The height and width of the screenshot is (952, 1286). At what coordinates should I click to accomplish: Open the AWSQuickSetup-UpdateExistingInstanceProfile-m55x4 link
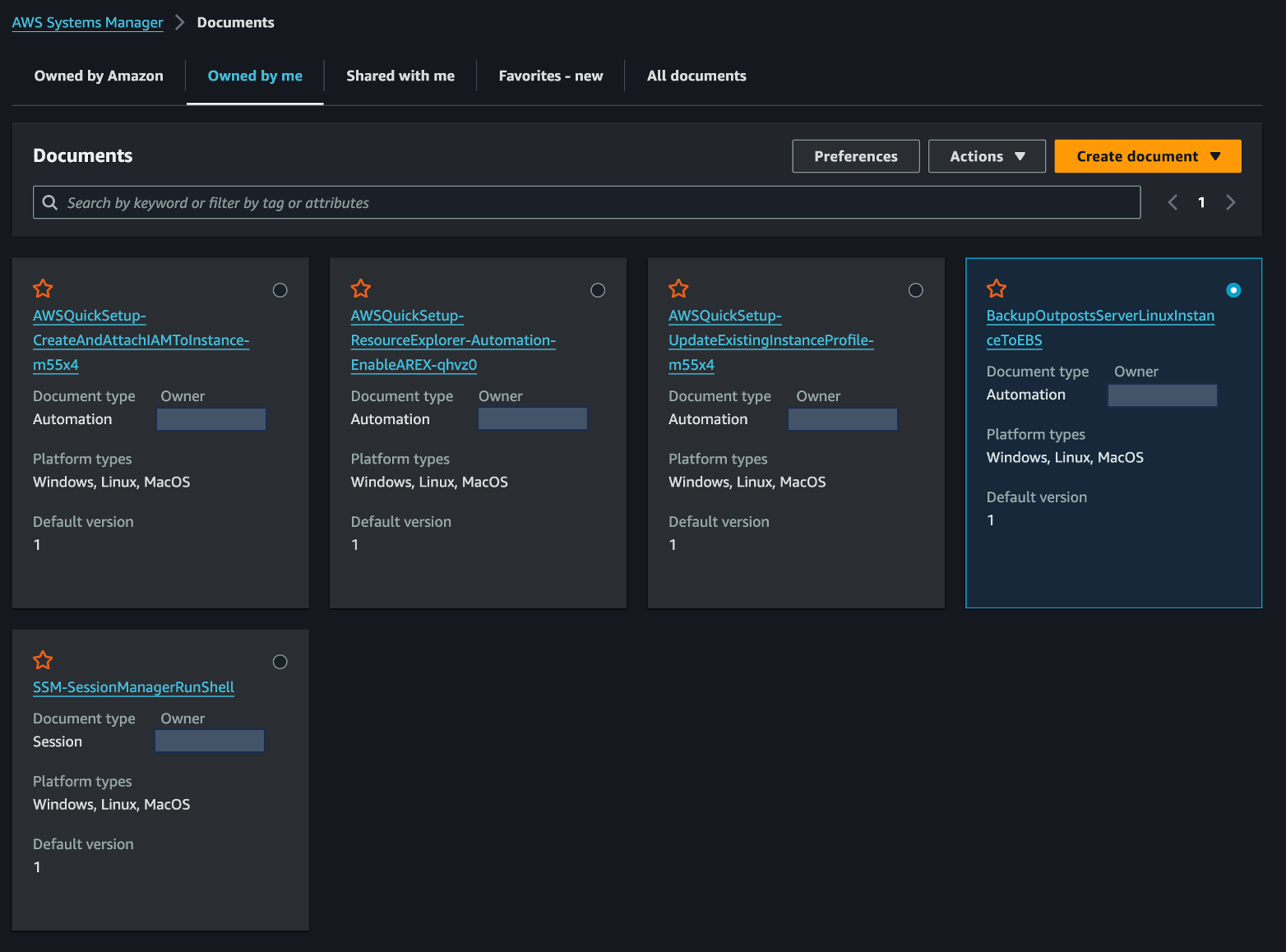click(x=771, y=340)
